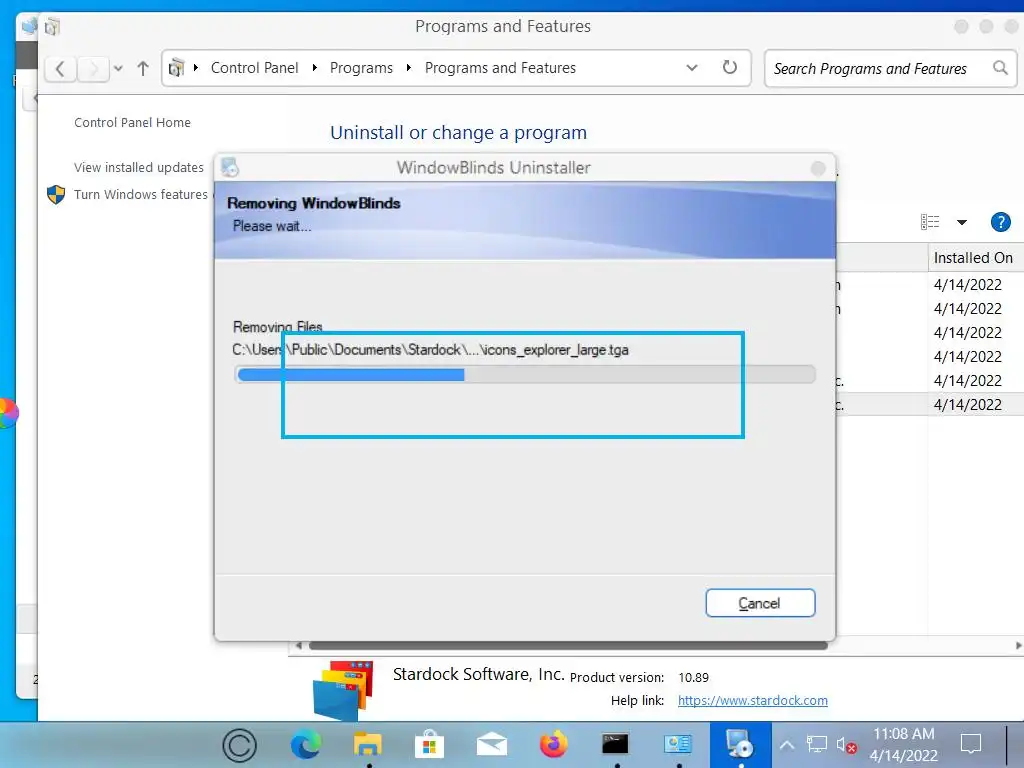Open Help with the question mark
1024x768 pixels.
(x=1000, y=222)
